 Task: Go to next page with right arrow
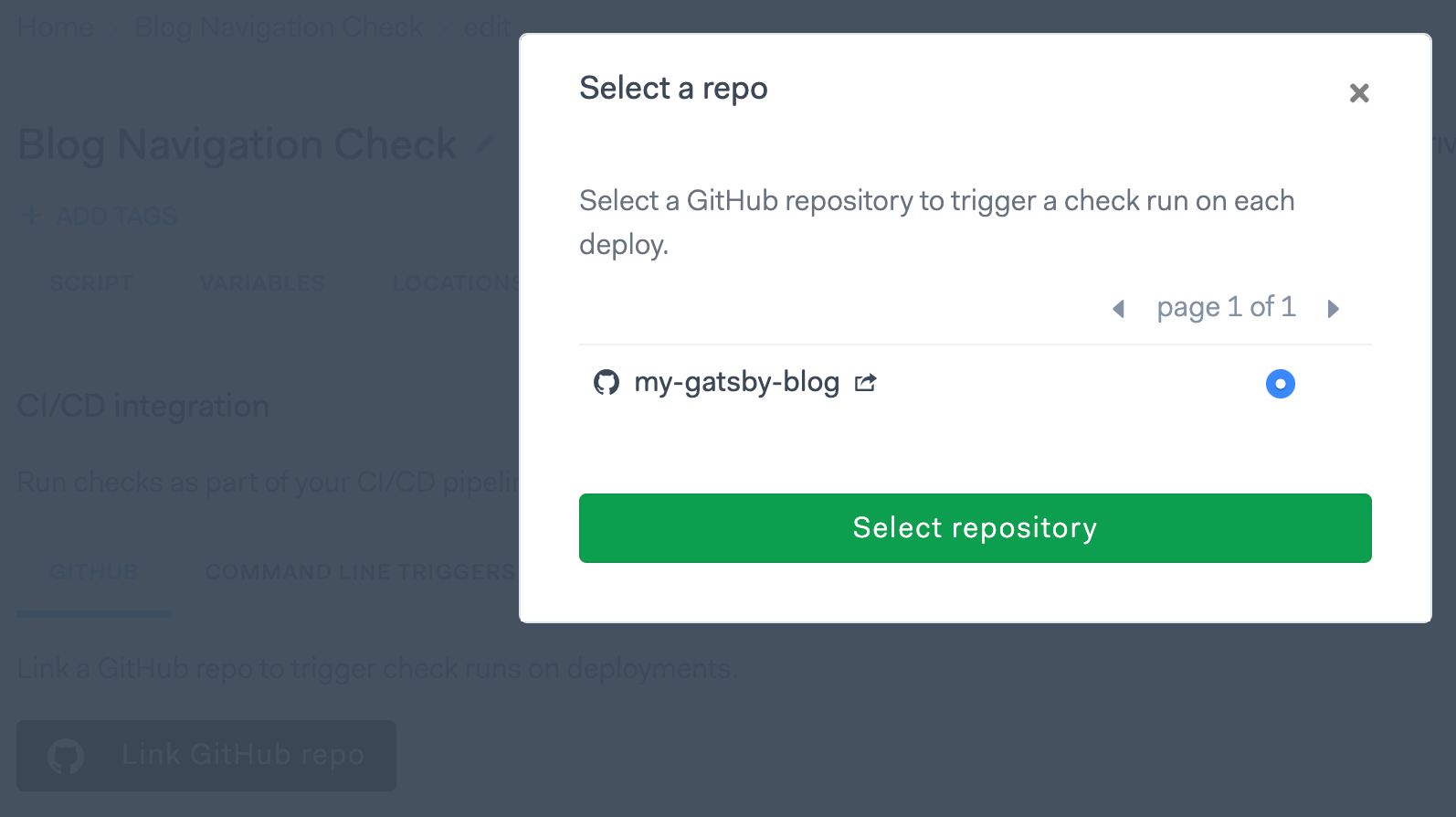coord(1334,309)
